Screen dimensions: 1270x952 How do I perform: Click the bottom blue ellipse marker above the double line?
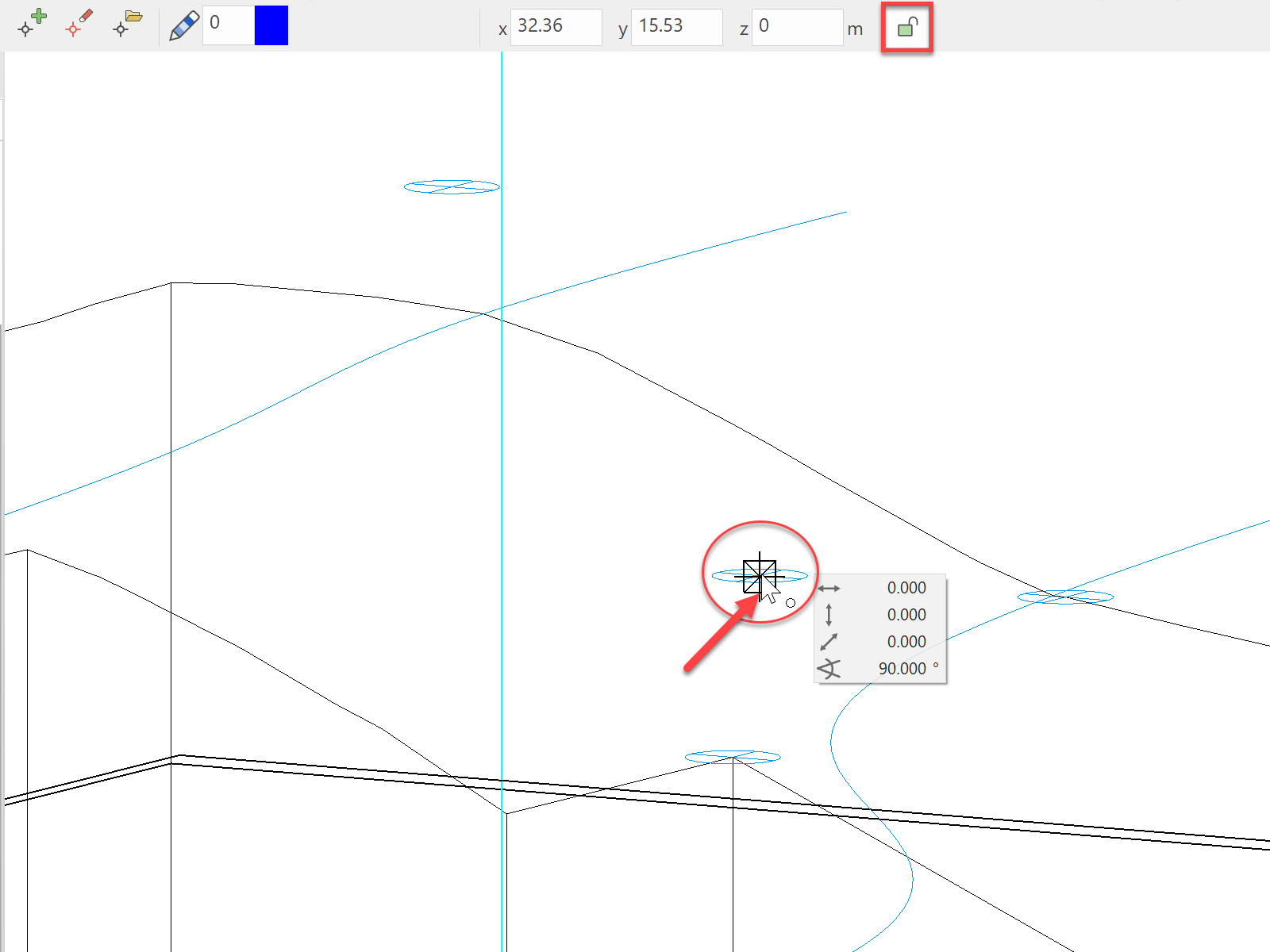tap(732, 757)
